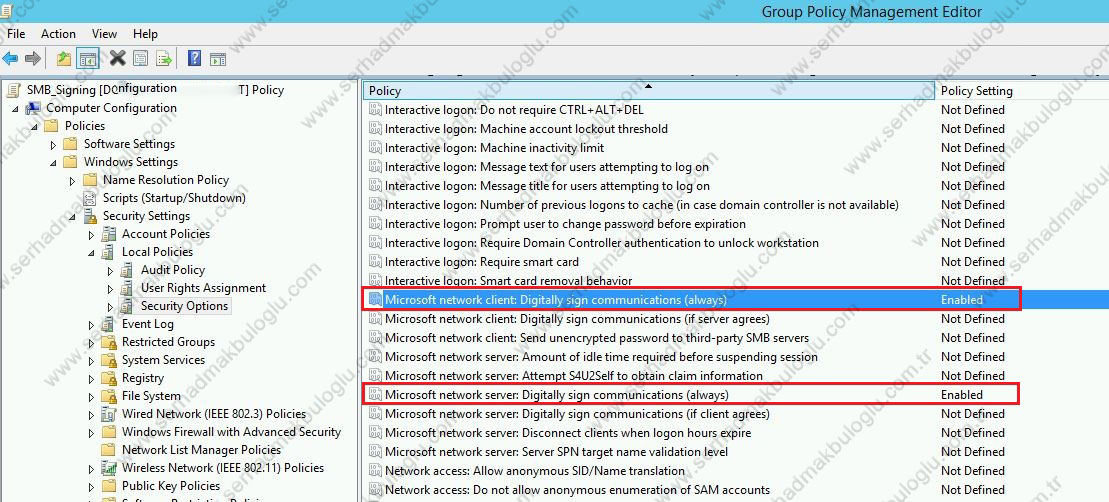Click the Properties toolbar icon
The height and width of the screenshot is (502, 1109).
[x=141, y=59]
